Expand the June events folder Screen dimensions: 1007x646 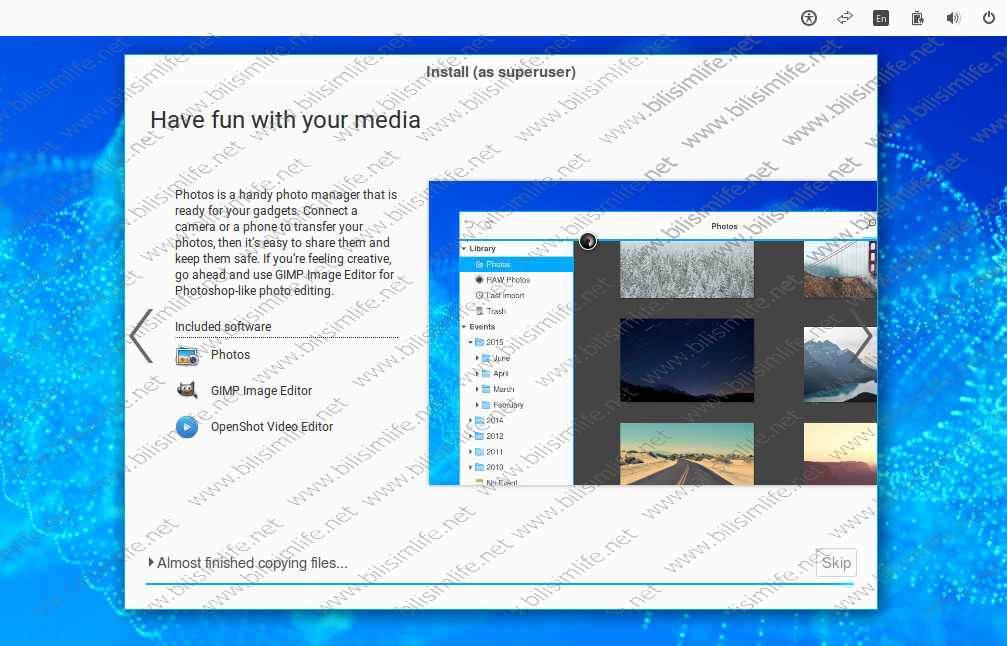pos(477,358)
